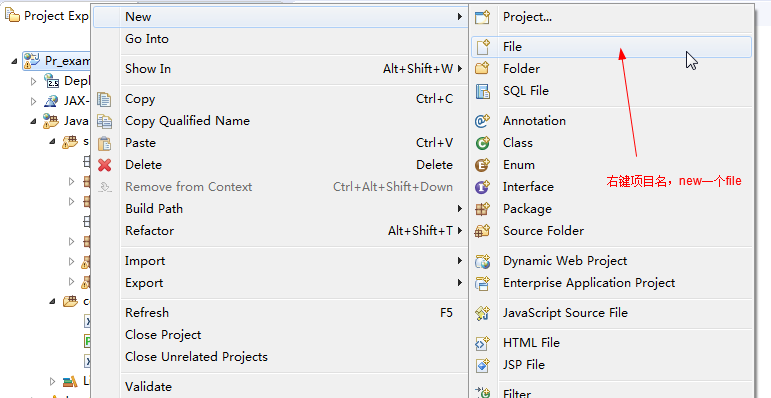This screenshot has height=398, width=771.
Task: Open the Export submenu arrow
Action: pyautogui.click(x=460, y=282)
